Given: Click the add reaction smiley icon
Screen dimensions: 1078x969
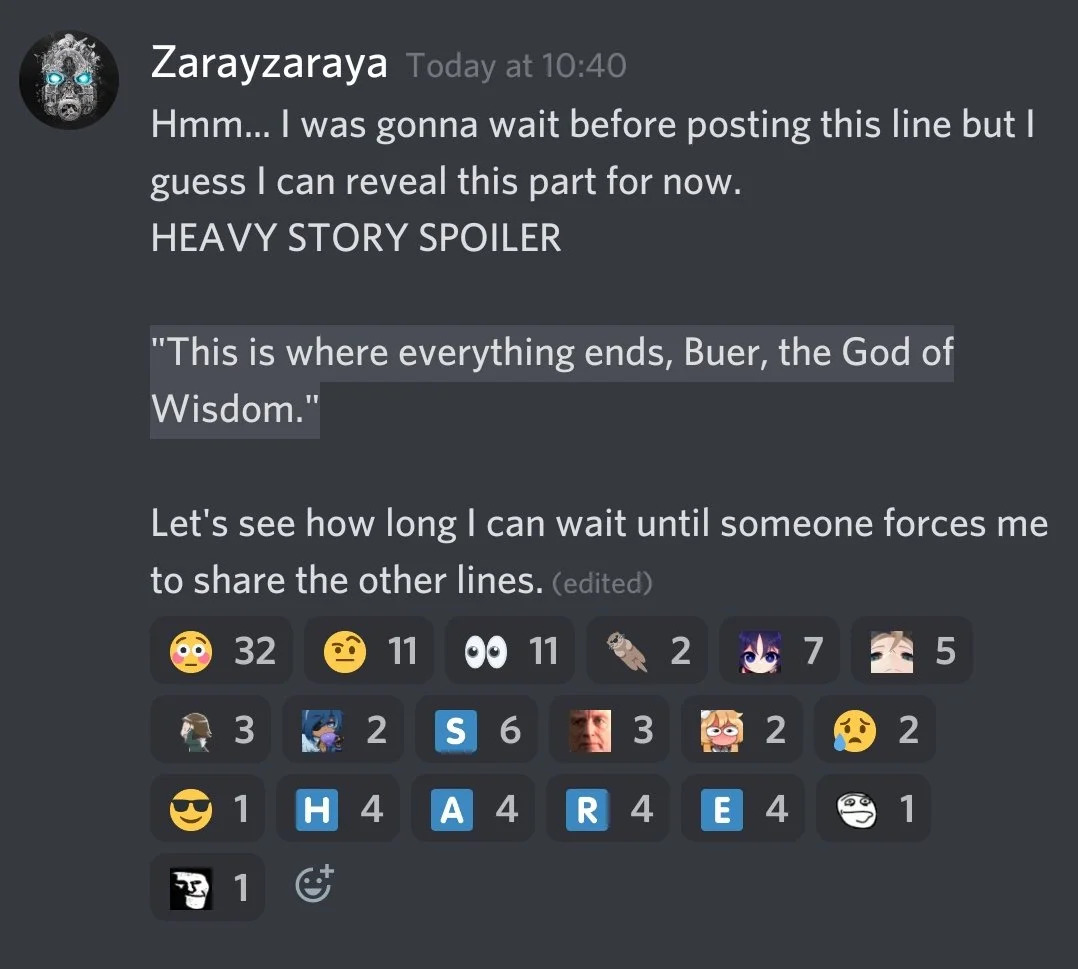Looking at the screenshot, I should tap(314, 884).
